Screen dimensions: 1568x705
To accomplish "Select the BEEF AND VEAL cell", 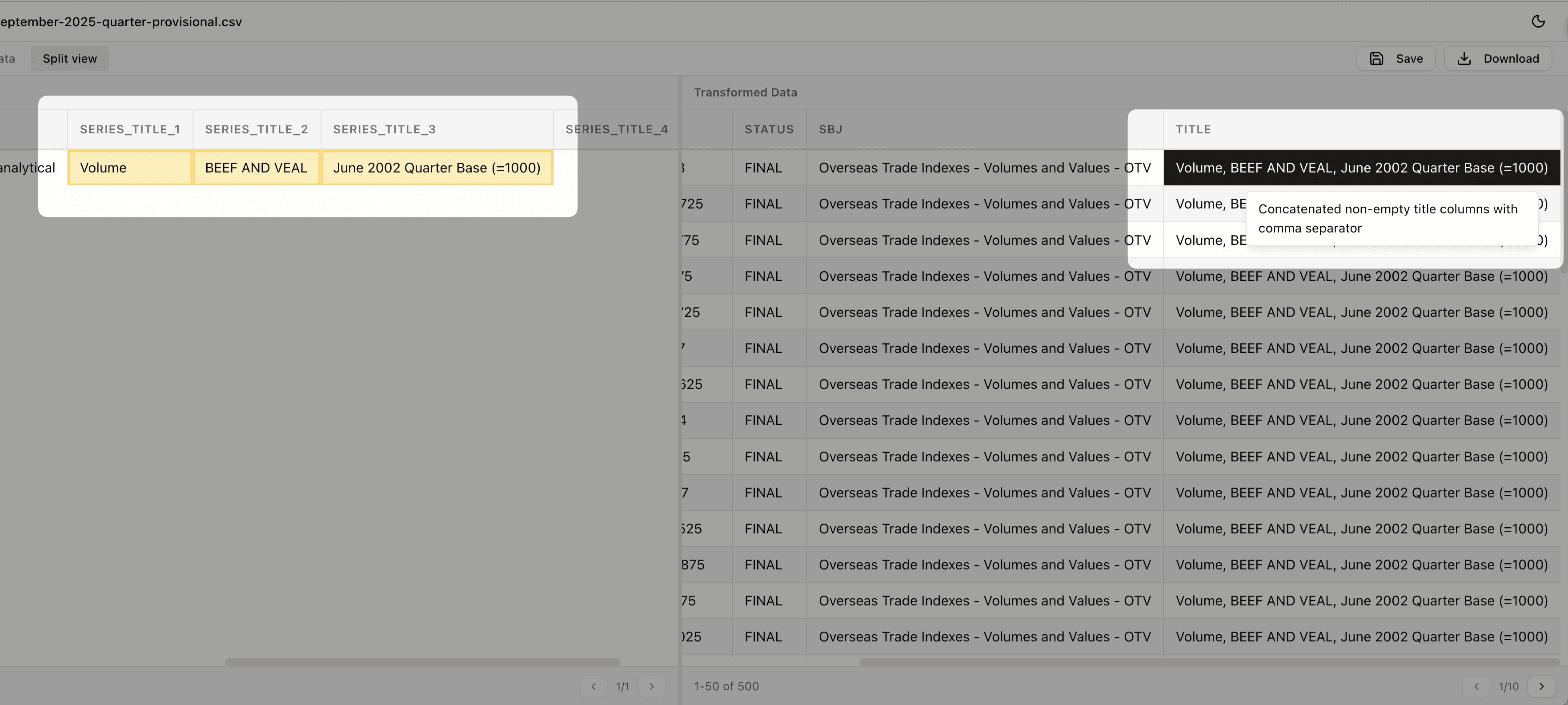I will click(x=256, y=168).
